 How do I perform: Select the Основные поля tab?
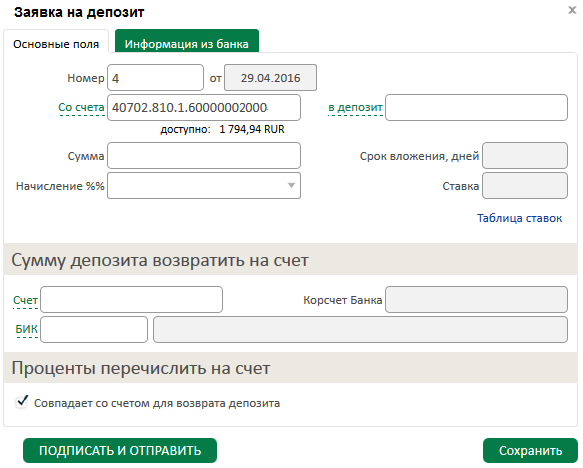56,44
